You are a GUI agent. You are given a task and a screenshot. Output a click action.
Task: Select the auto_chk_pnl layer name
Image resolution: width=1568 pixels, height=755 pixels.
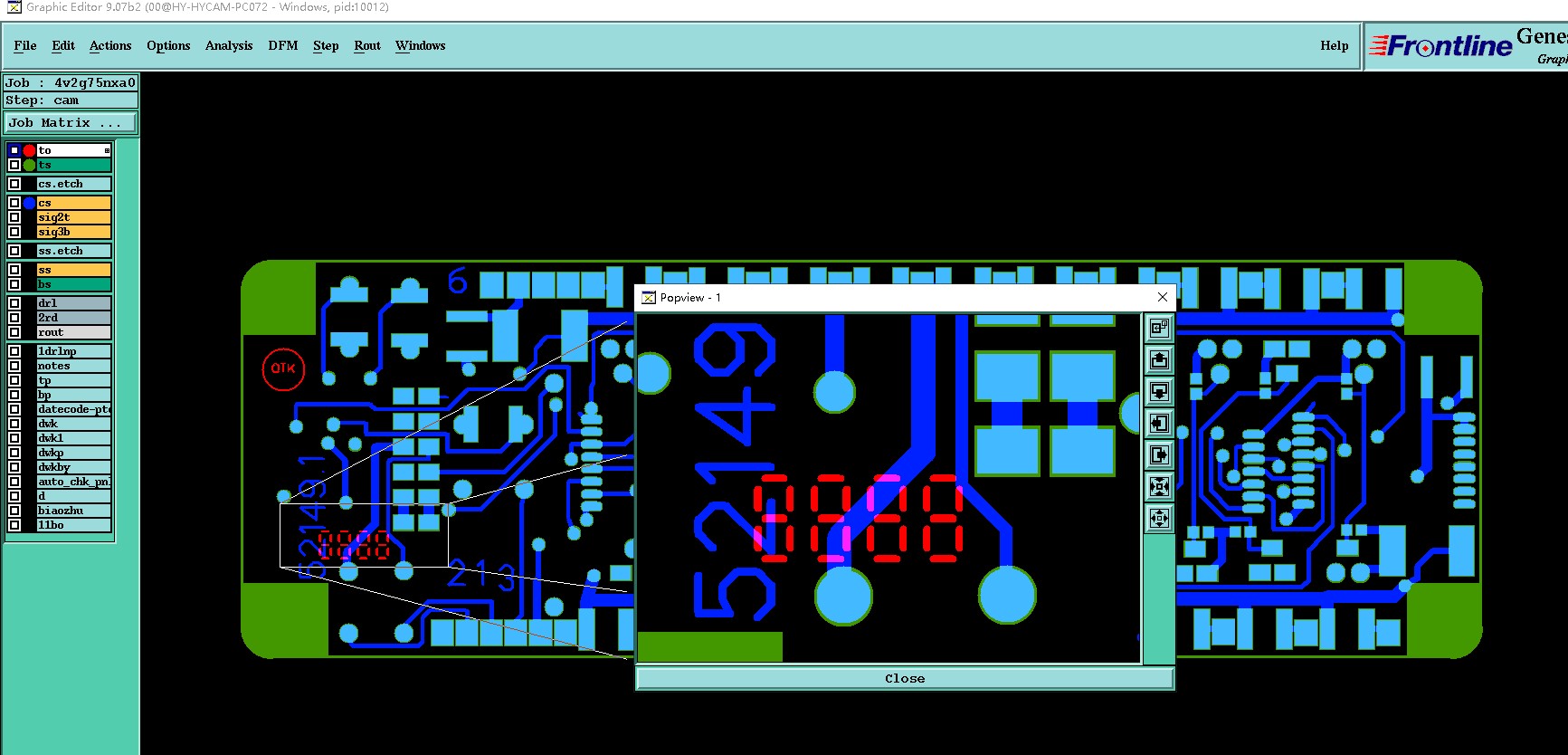(x=73, y=482)
